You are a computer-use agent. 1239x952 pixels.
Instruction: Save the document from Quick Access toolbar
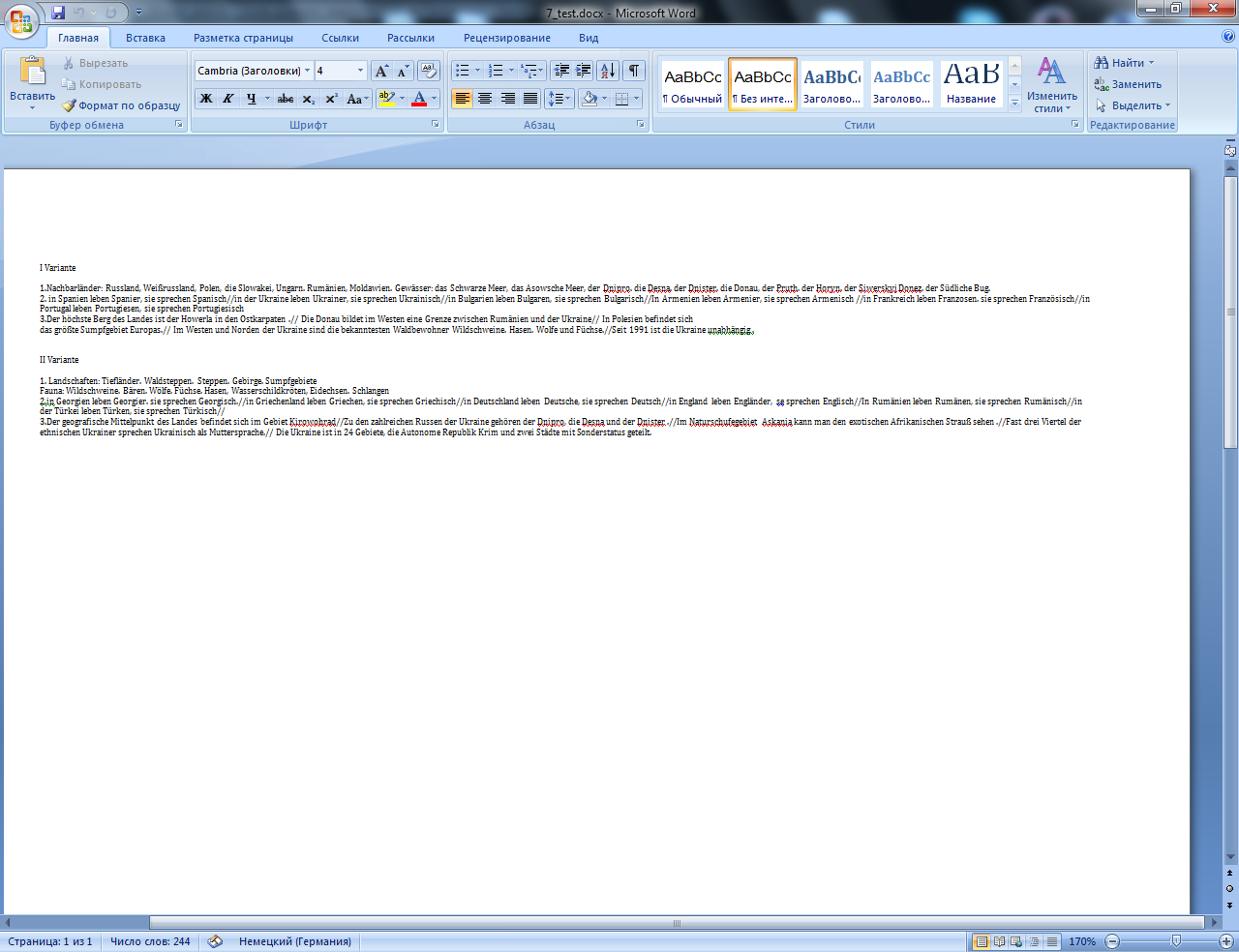point(58,13)
